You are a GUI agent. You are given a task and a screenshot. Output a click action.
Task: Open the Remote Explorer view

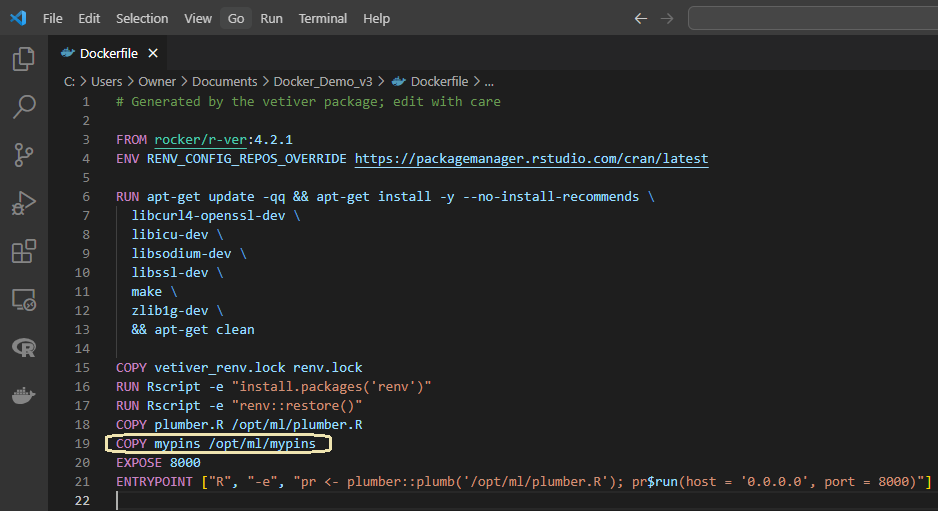pyautogui.click(x=24, y=299)
